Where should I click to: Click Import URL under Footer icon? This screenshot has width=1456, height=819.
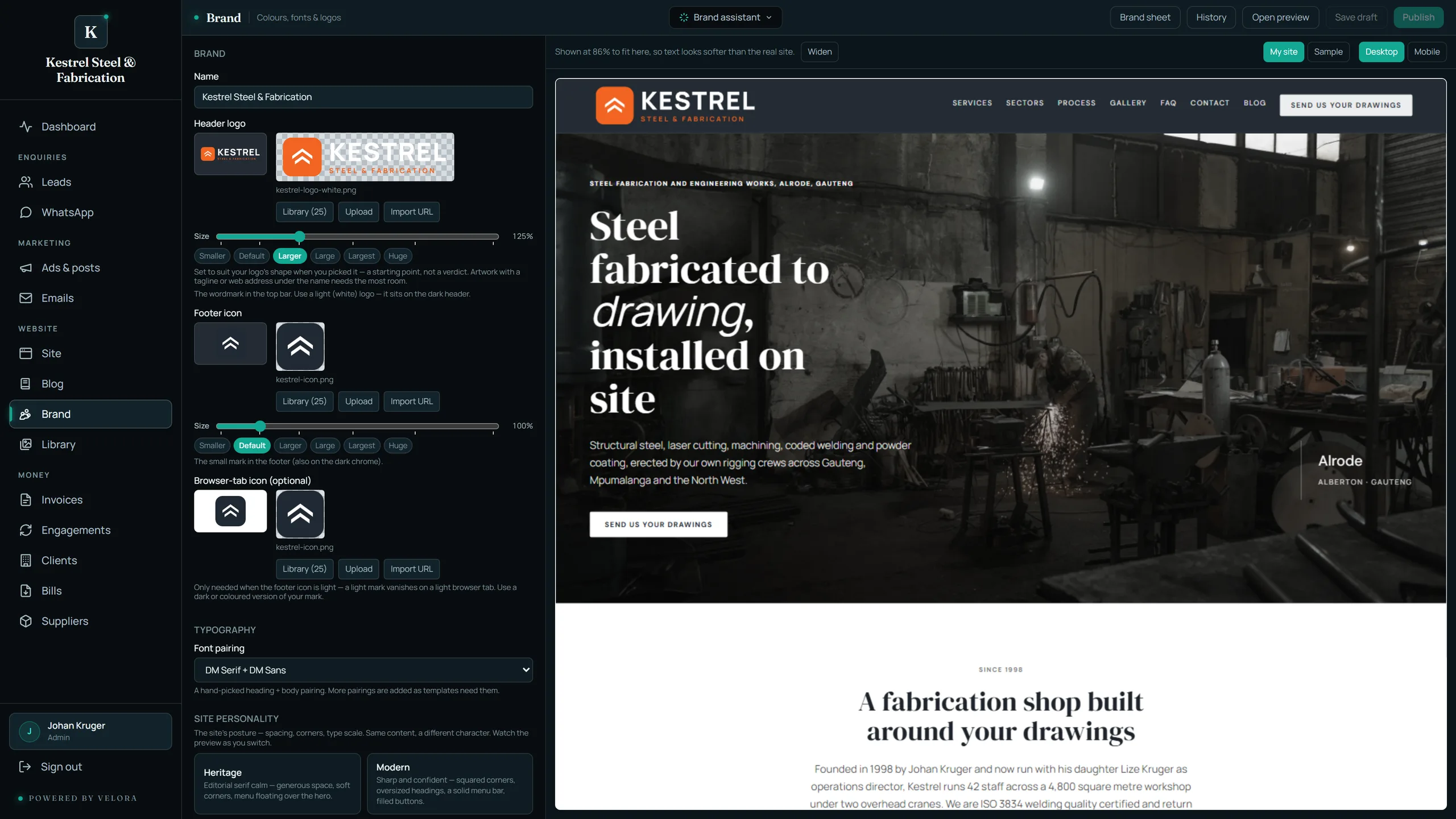tap(411, 401)
